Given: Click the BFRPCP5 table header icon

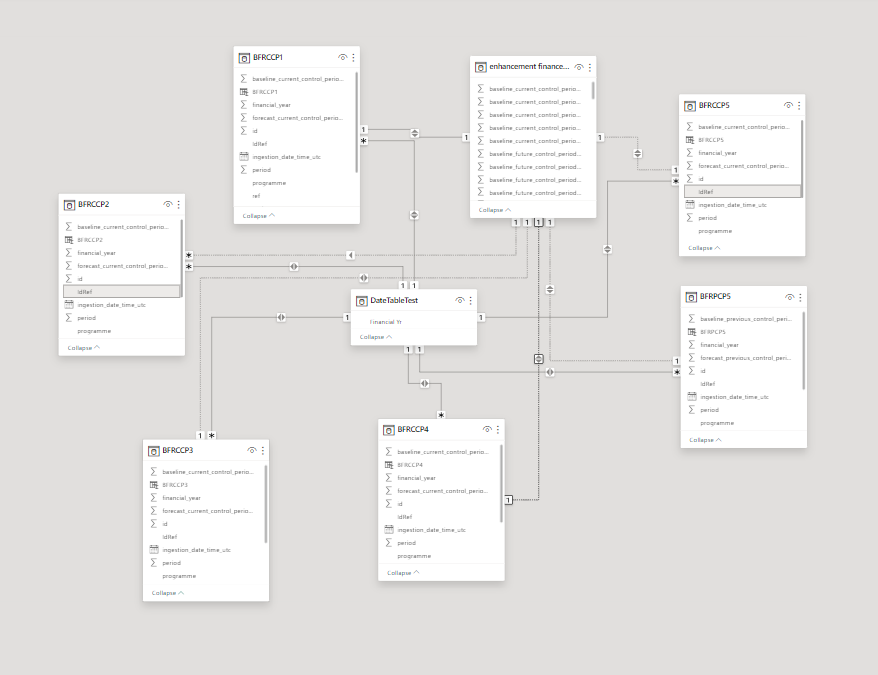Looking at the screenshot, I should point(691,297).
